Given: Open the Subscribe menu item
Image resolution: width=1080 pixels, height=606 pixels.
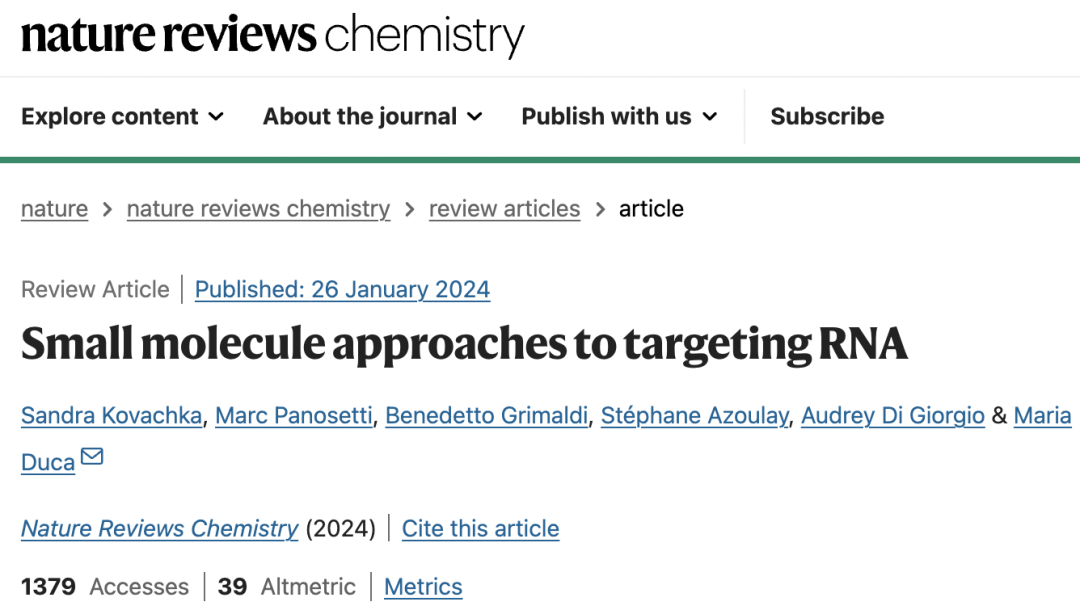Looking at the screenshot, I should 827,117.
